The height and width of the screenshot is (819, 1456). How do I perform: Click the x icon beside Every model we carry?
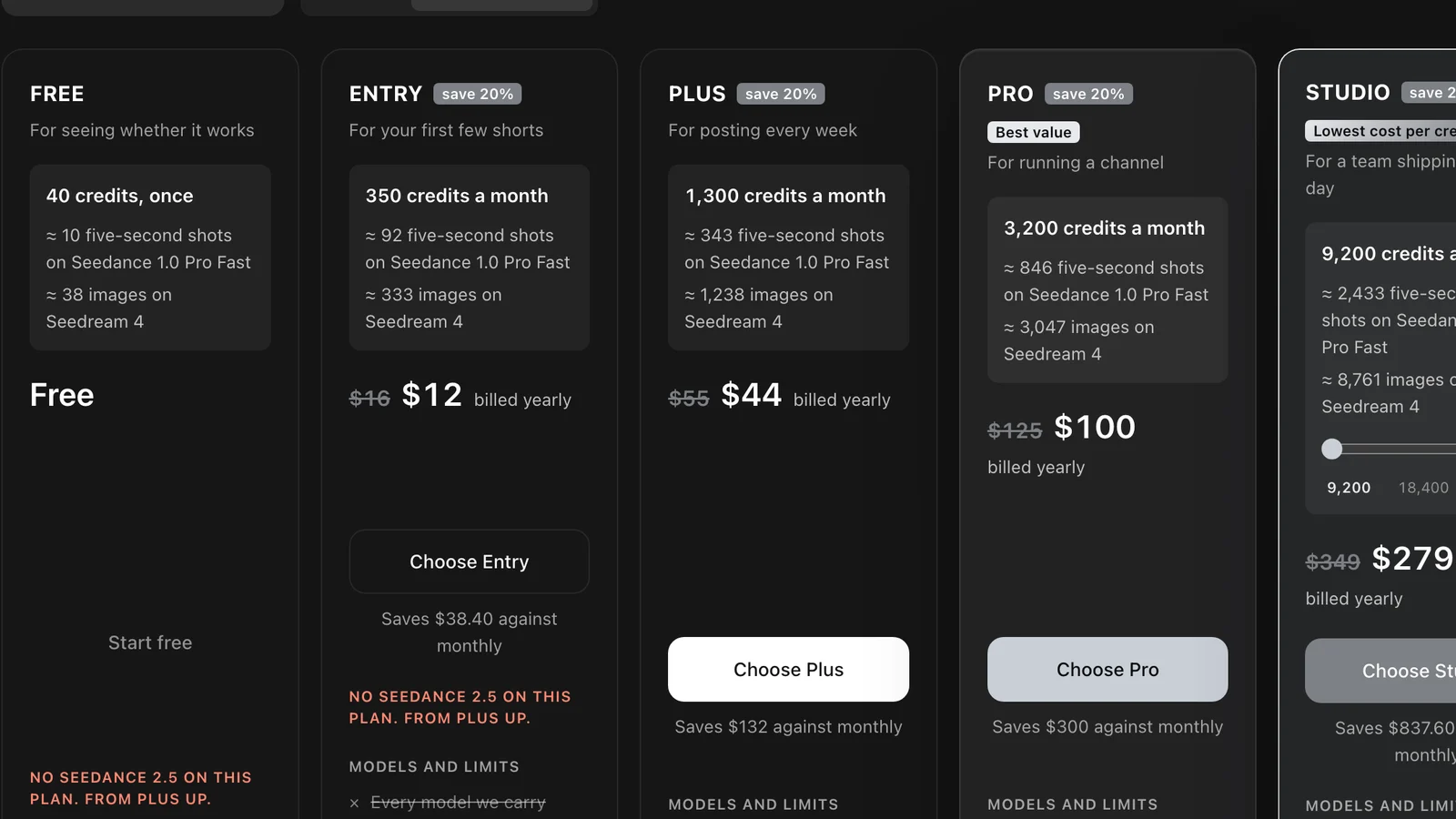click(x=354, y=803)
